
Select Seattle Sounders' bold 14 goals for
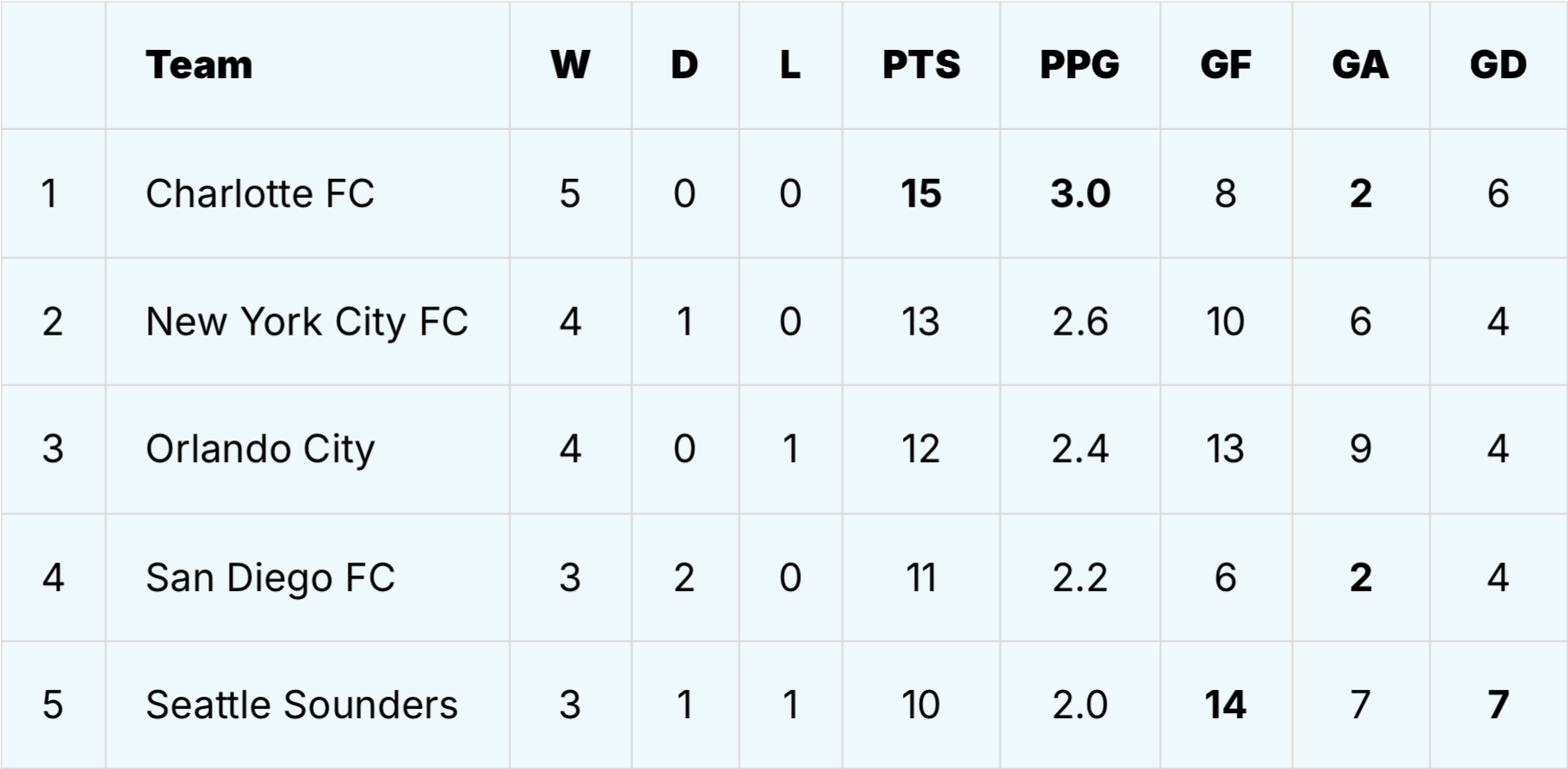tap(1225, 705)
